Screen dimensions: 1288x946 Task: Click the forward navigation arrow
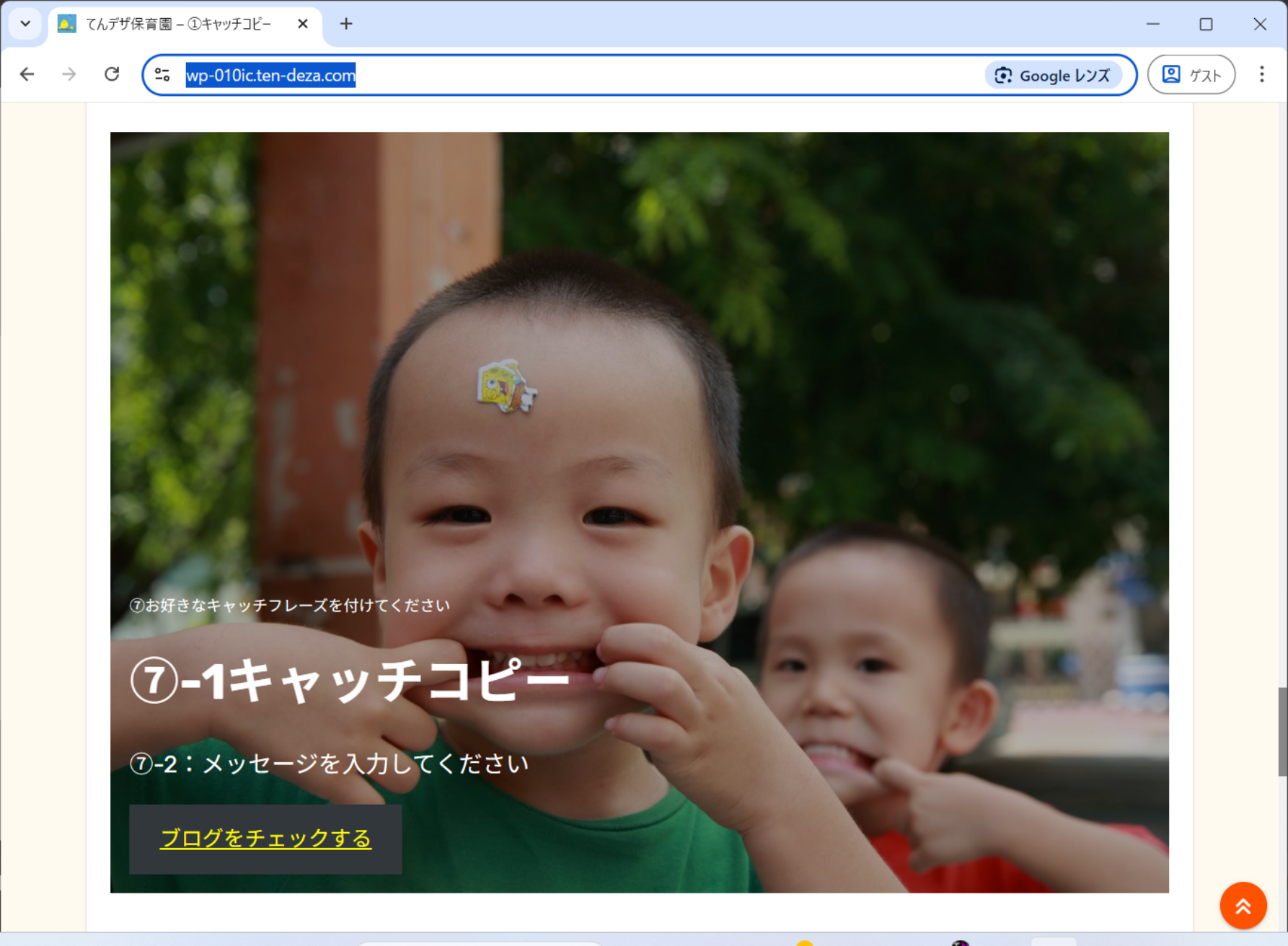(x=69, y=74)
